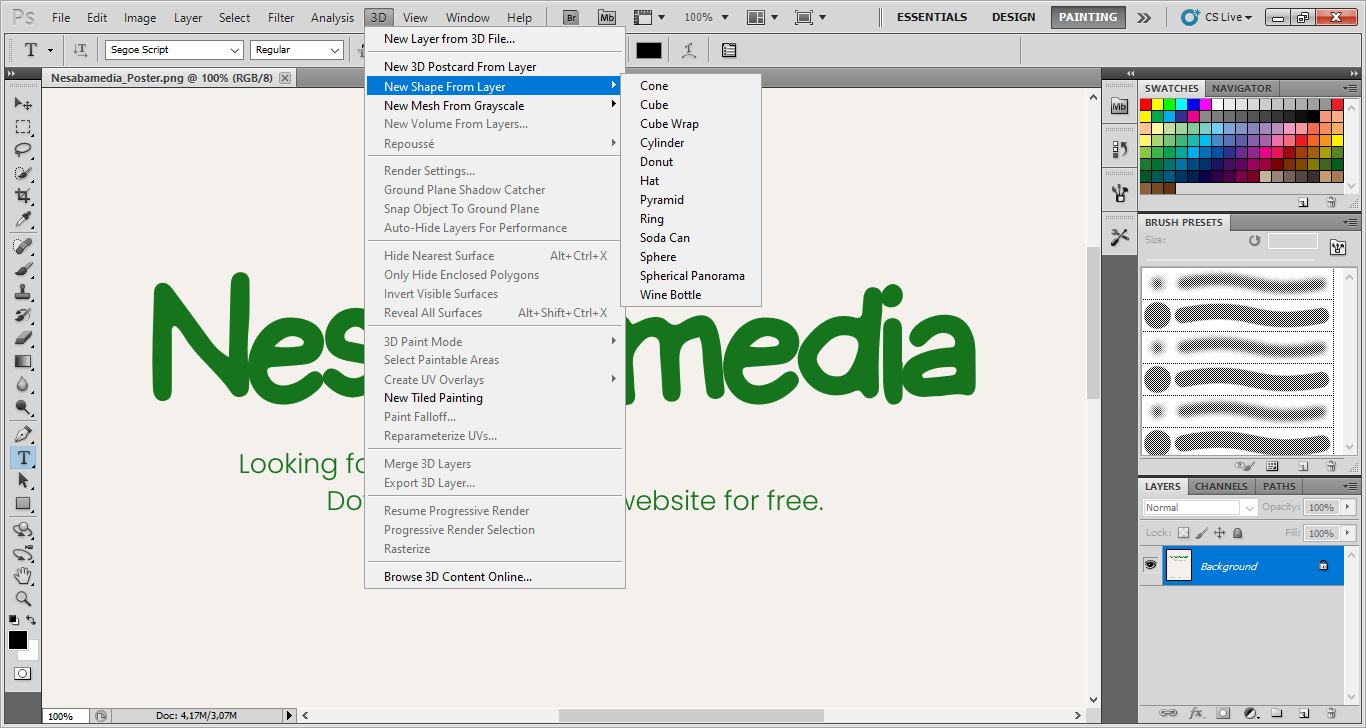This screenshot has height=728, width=1366.
Task: Click the black text color swatch
Action: [649, 50]
